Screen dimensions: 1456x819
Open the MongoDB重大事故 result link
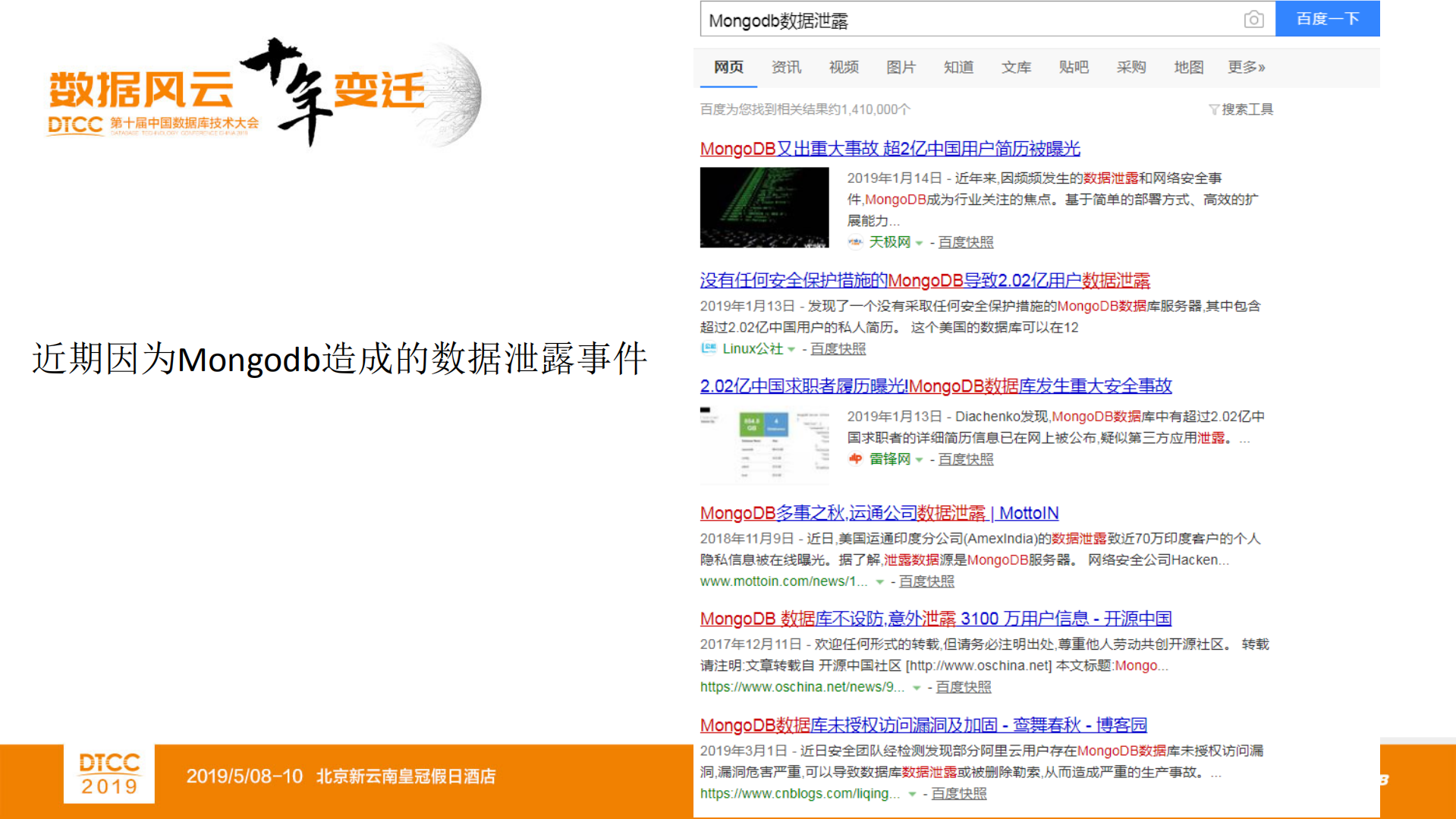tap(890, 149)
